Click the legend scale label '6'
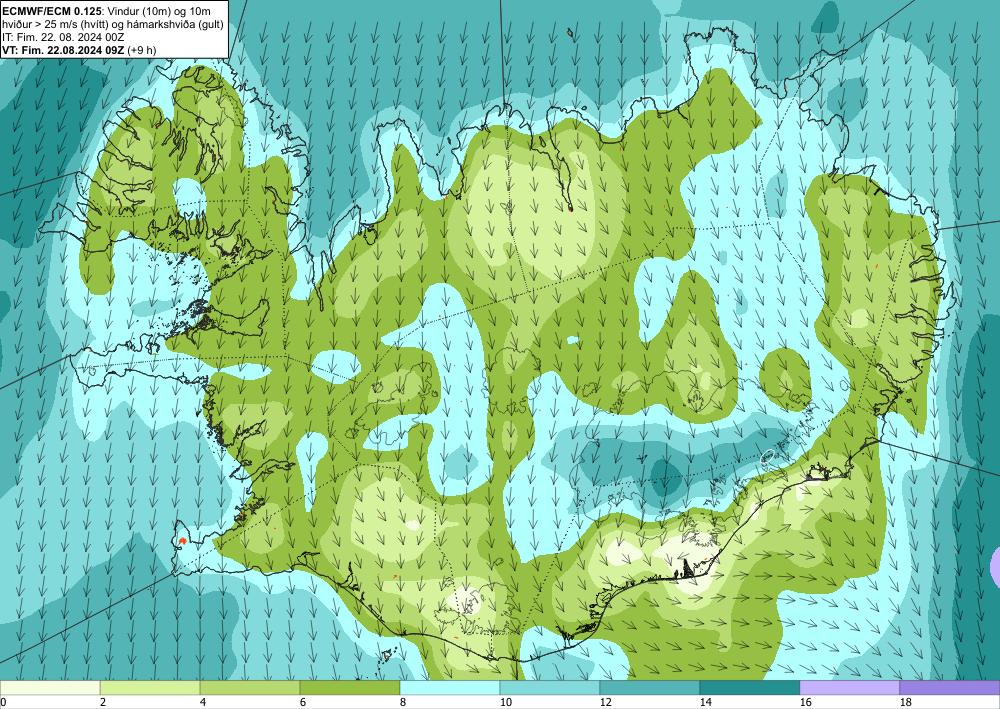Image resolution: width=1000 pixels, height=709 pixels. (302, 702)
